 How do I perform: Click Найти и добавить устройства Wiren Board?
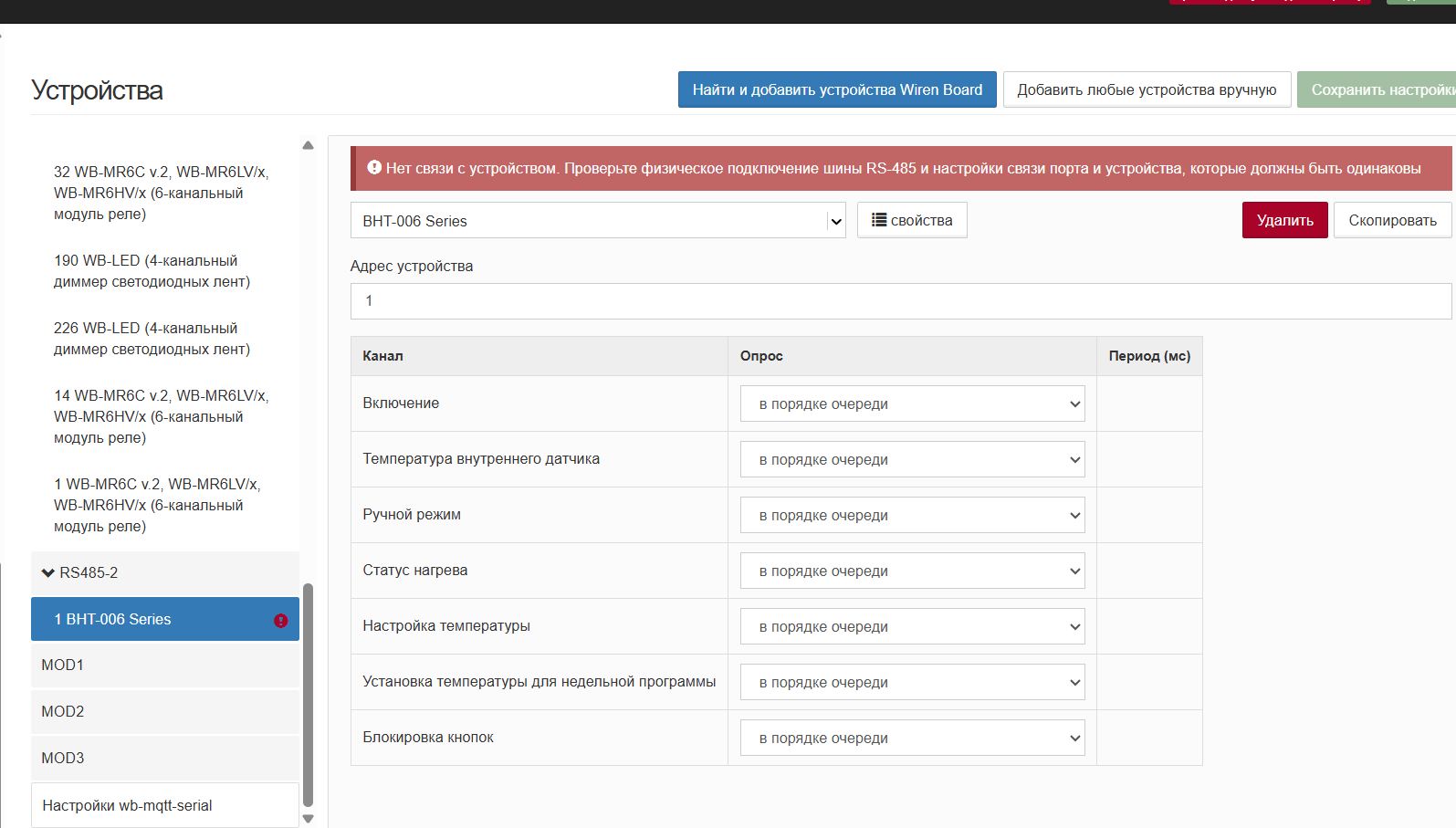pos(836,89)
